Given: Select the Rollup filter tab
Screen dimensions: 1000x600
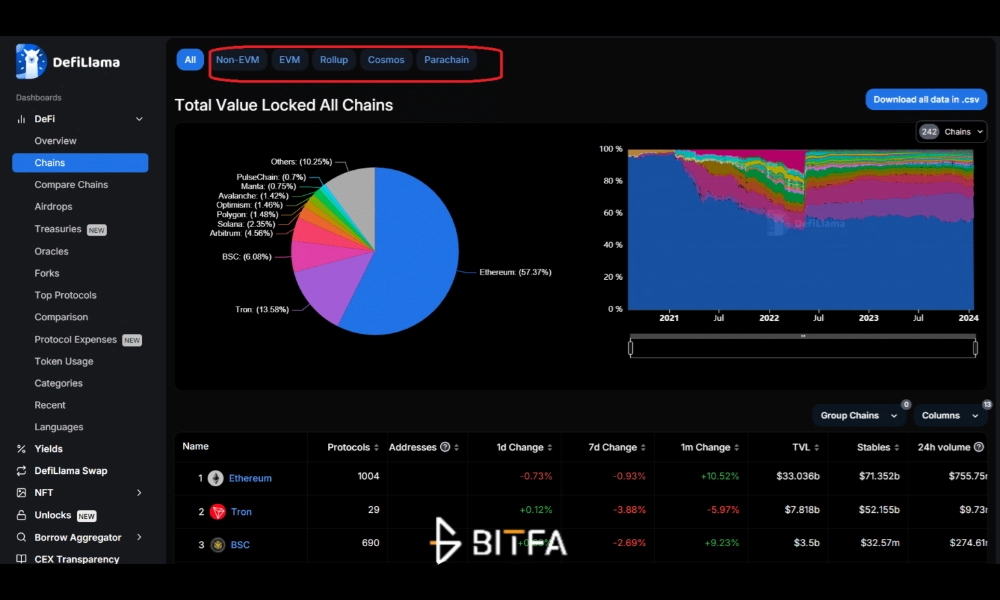Looking at the screenshot, I should tap(334, 60).
